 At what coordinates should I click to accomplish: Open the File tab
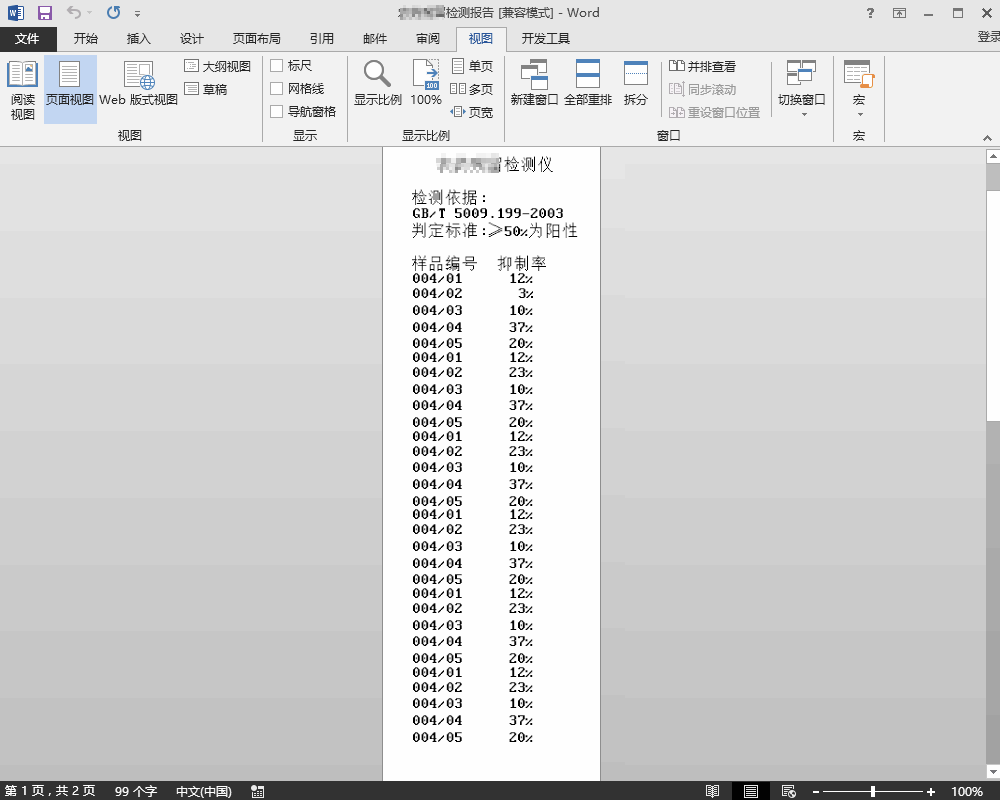point(27,39)
